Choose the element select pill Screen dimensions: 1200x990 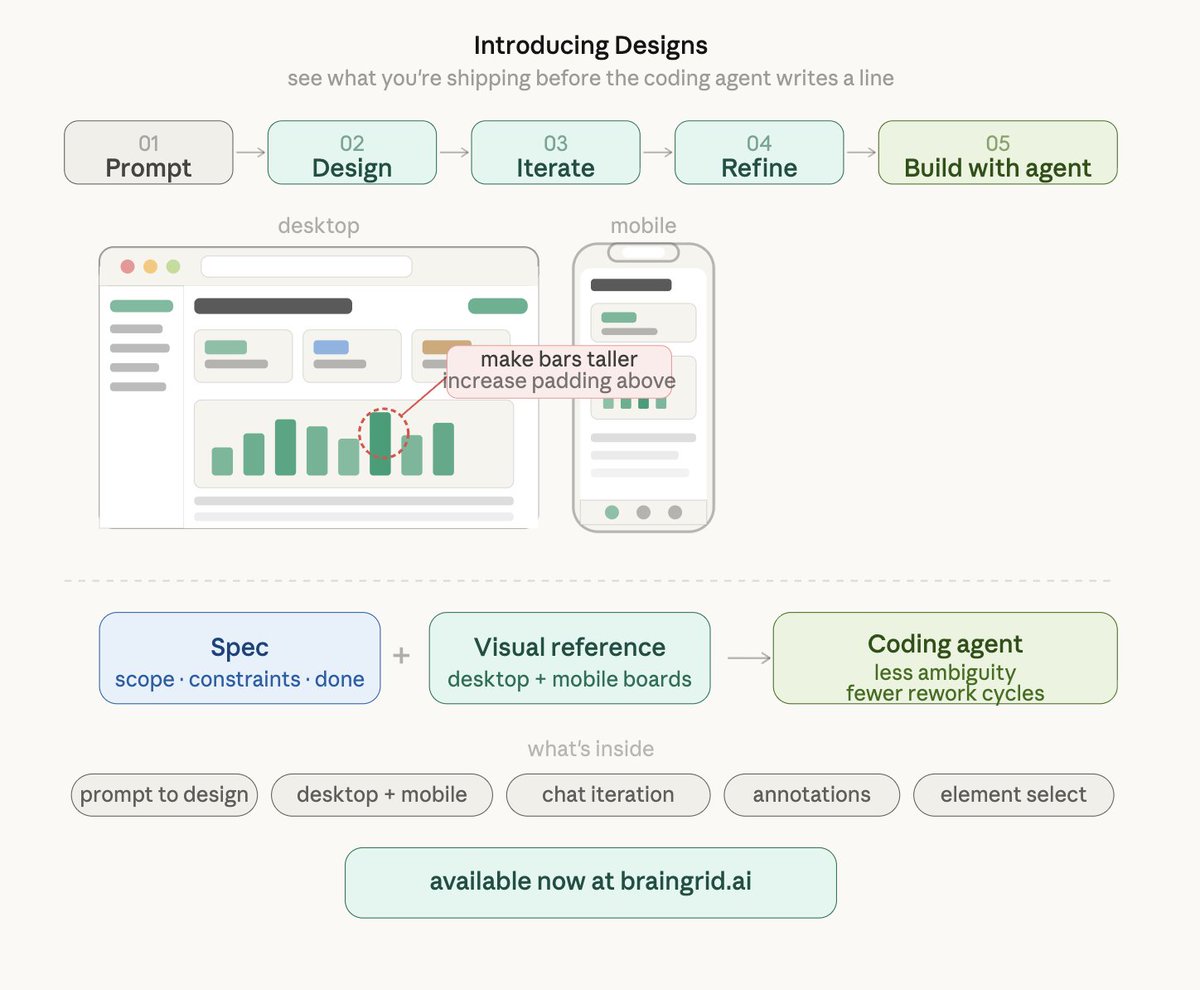pyautogui.click(x=1013, y=795)
